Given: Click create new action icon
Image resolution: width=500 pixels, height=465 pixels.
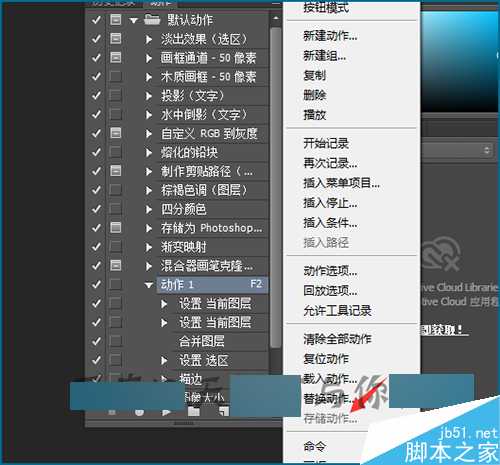Looking at the screenshot, I should point(224,412).
